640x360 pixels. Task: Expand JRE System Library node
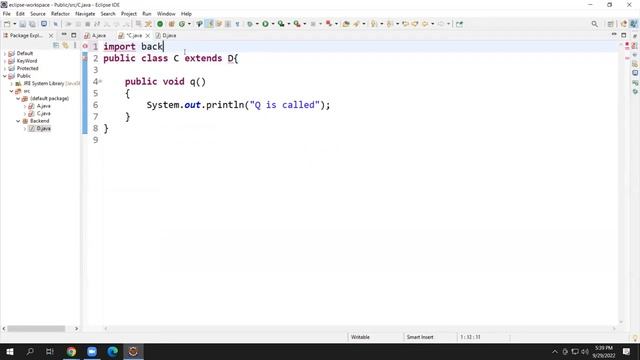(11, 84)
